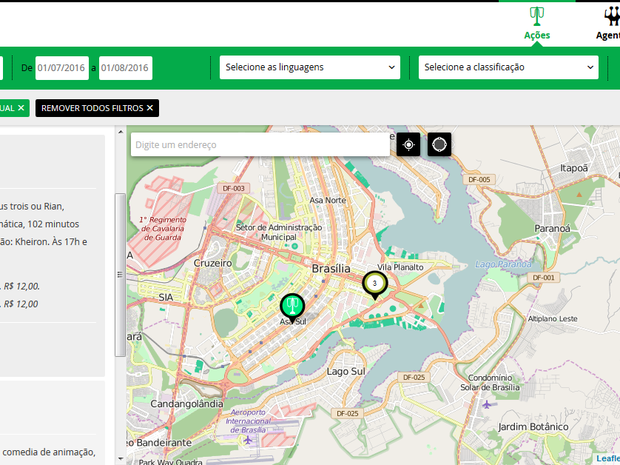Click the airport icon on the map
Image resolution: width=620 pixels, height=465 pixels.
[246, 438]
